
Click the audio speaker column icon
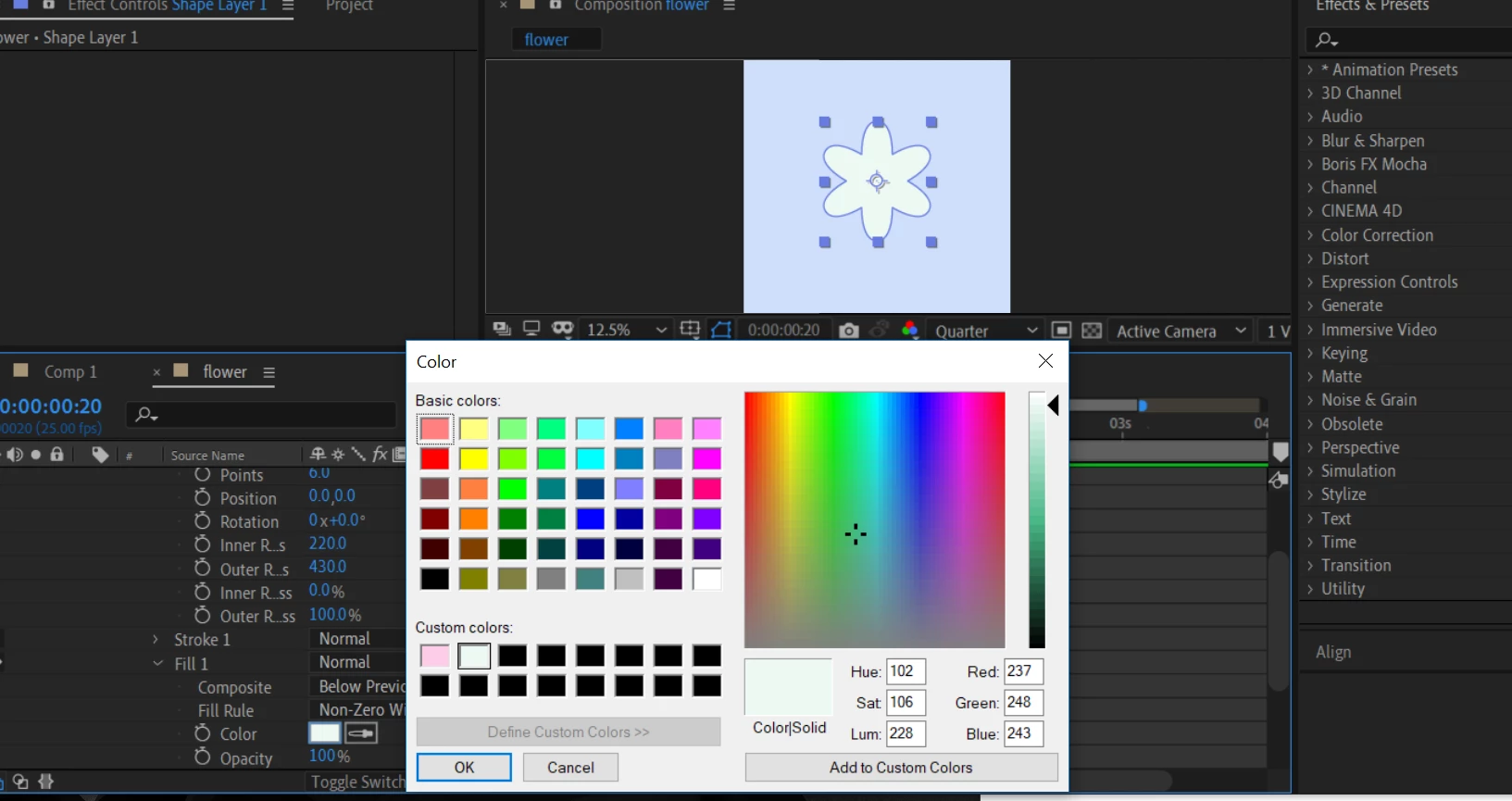click(x=14, y=455)
